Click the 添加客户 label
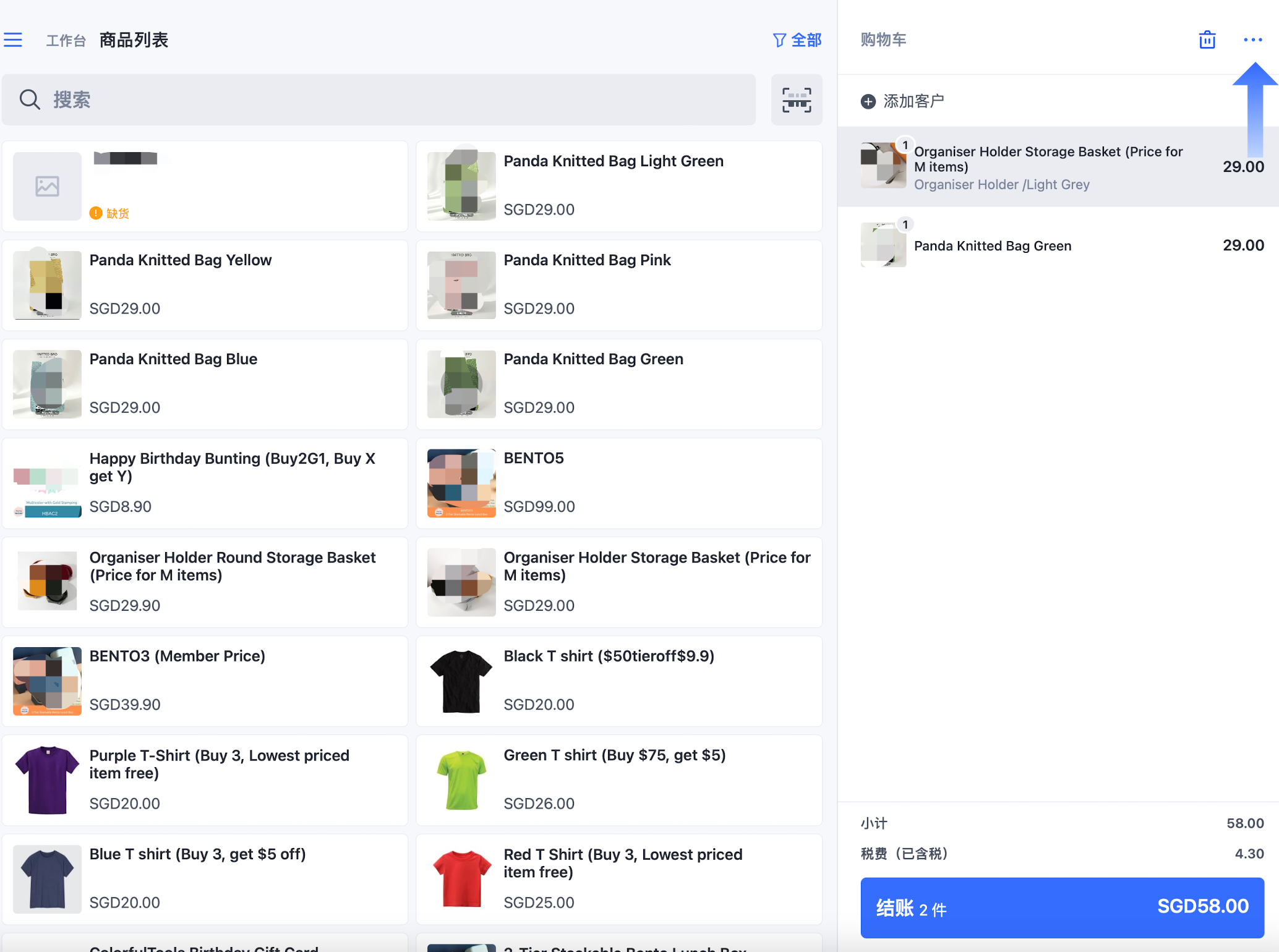The image size is (1279, 952). [913, 101]
